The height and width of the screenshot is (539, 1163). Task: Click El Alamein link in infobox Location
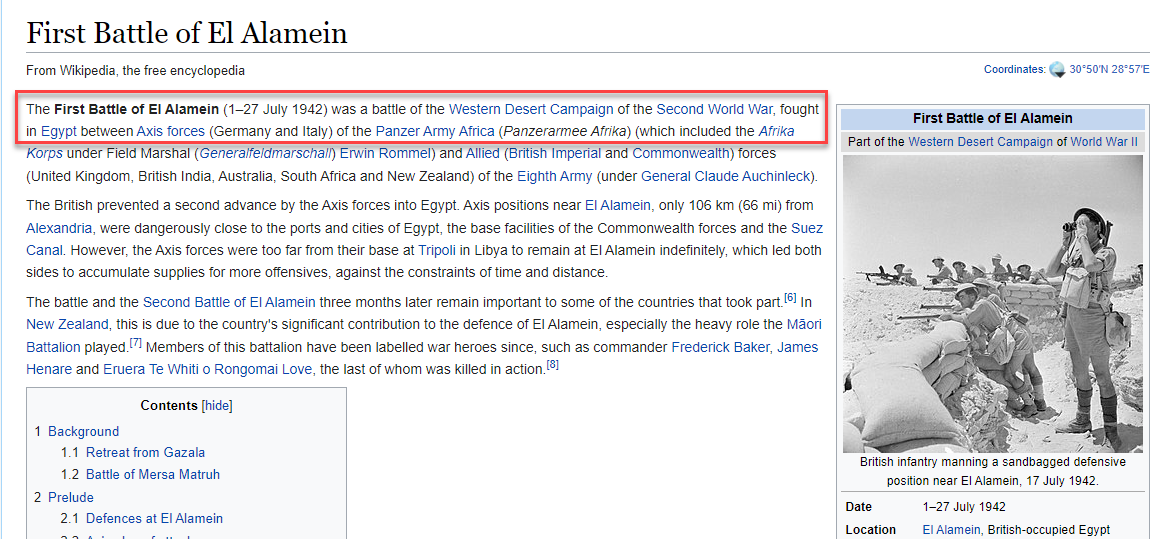tap(951, 530)
